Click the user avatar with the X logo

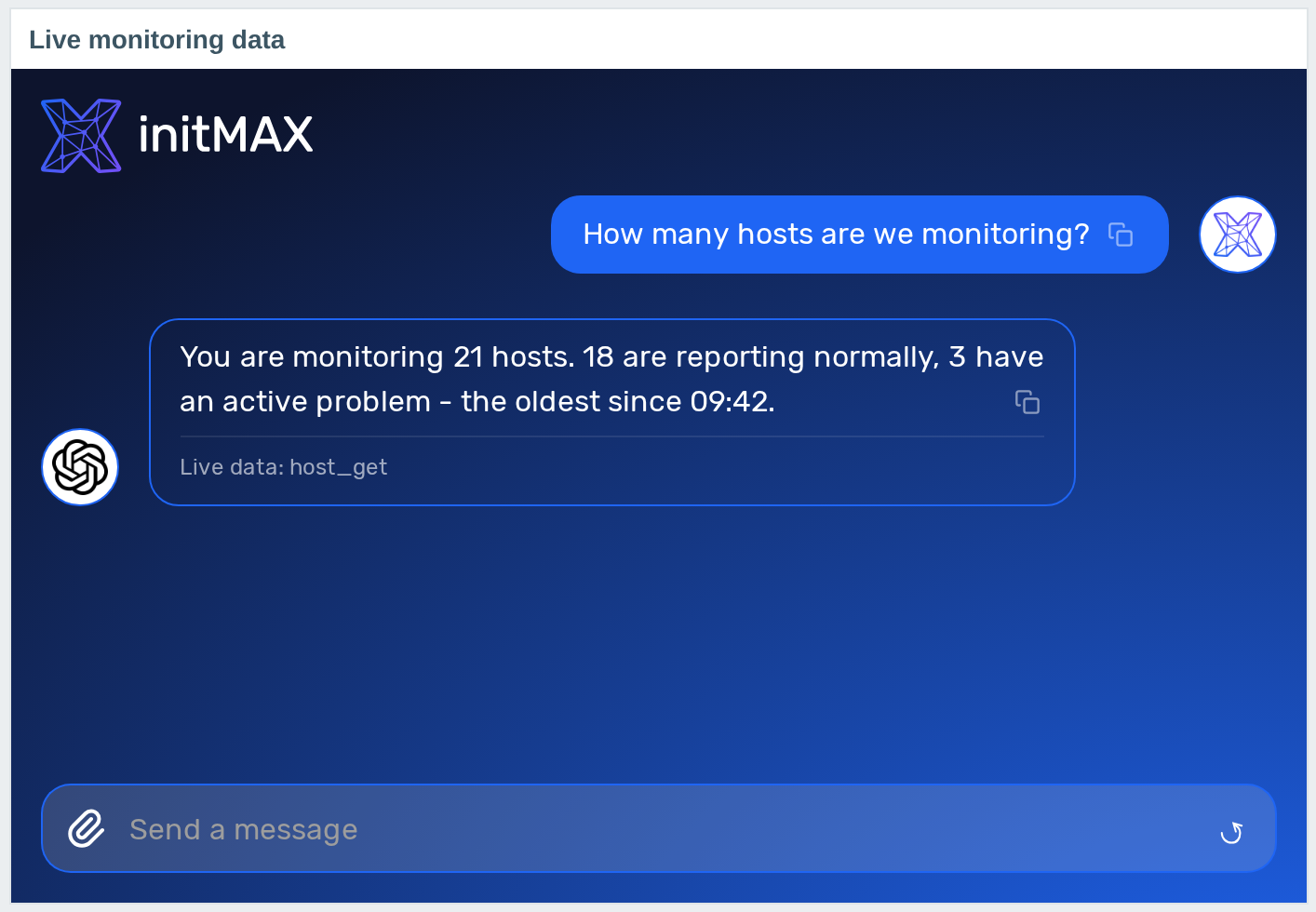click(x=1238, y=235)
